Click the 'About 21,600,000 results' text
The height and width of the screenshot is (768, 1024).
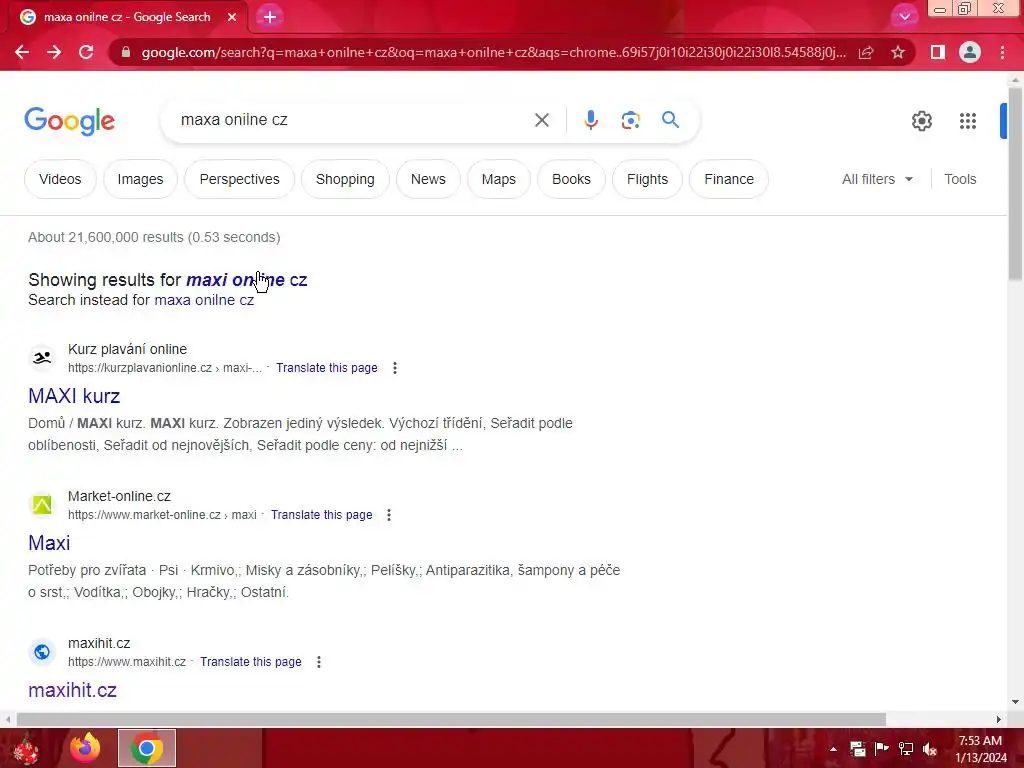coord(154,237)
